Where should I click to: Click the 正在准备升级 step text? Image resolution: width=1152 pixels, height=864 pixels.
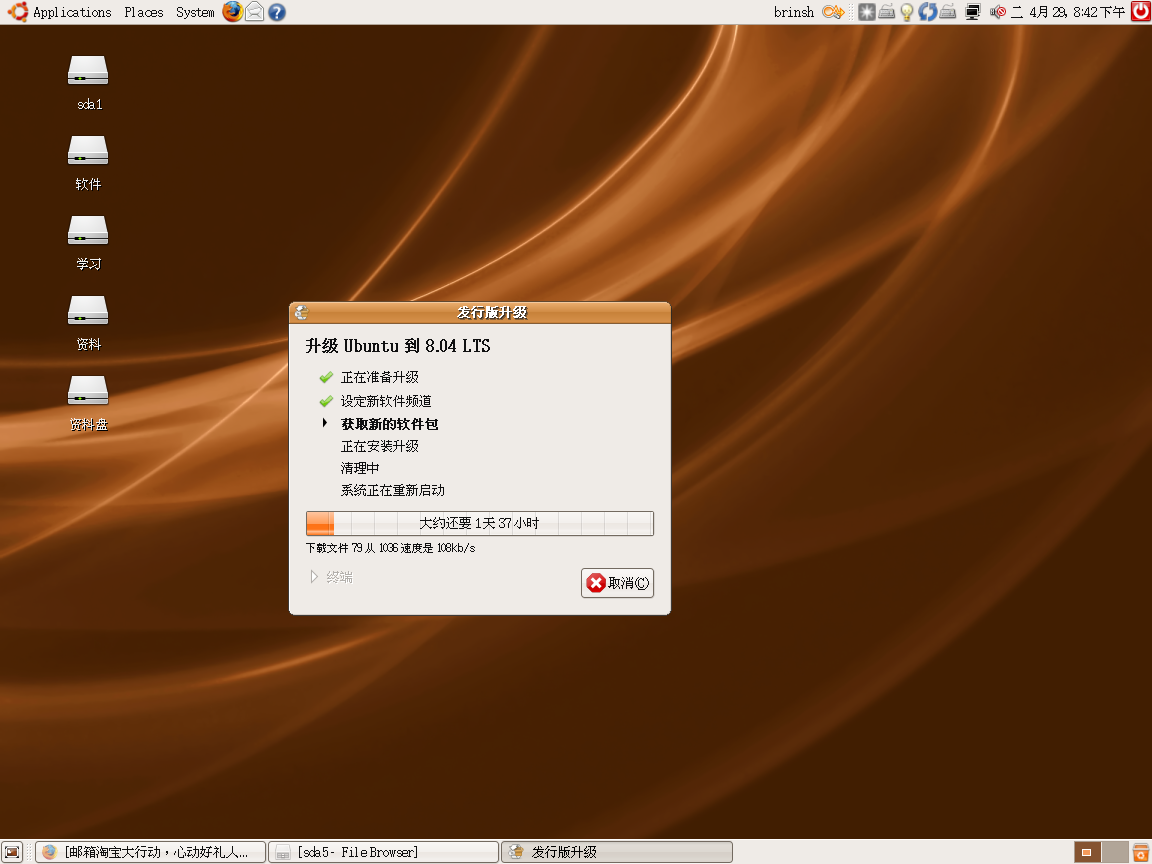tap(380, 378)
